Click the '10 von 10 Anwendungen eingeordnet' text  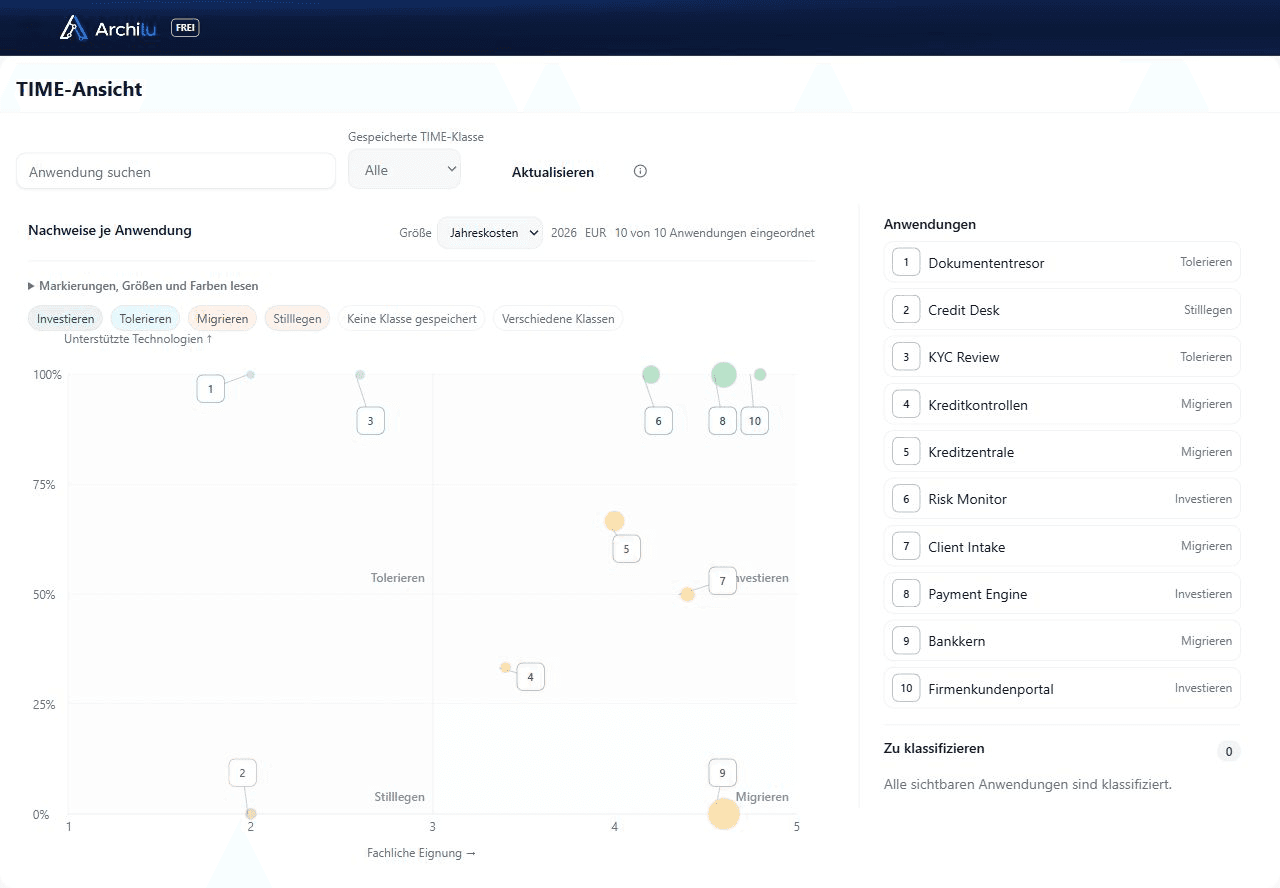(x=715, y=233)
